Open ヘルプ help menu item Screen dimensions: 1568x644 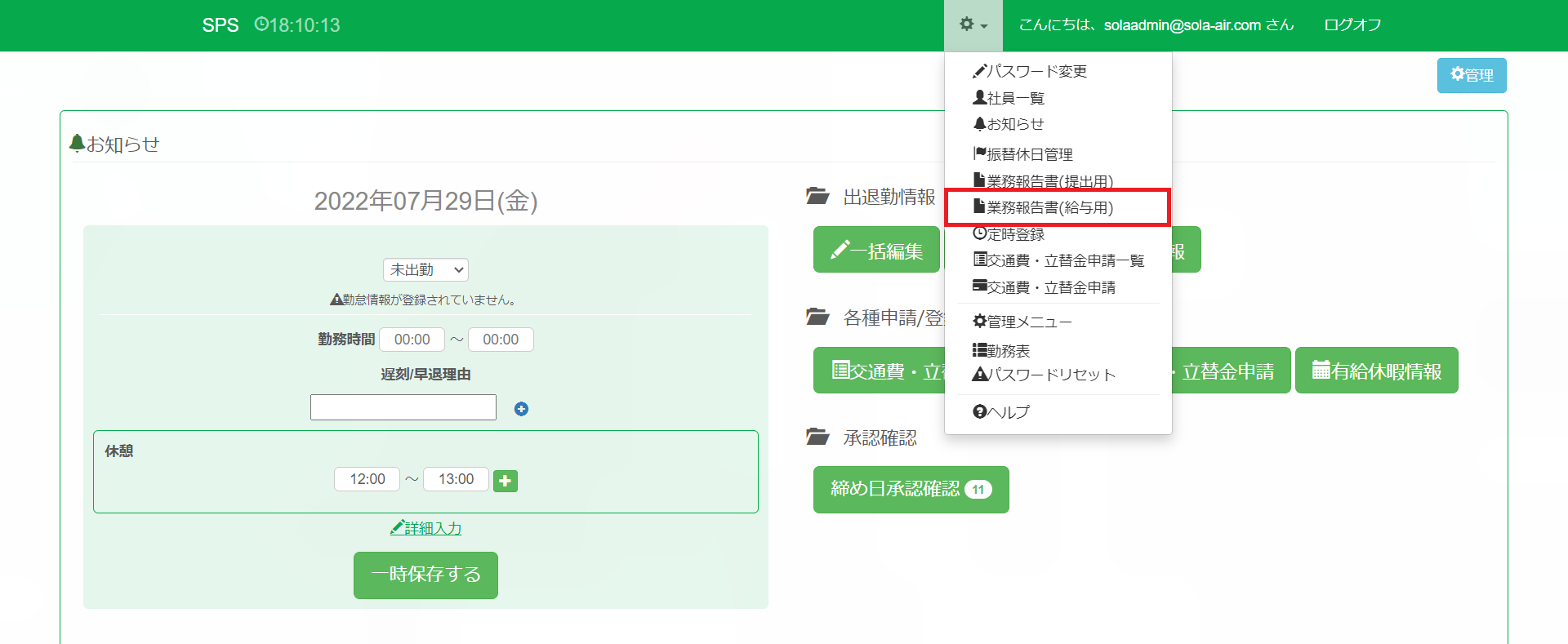(x=1001, y=412)
